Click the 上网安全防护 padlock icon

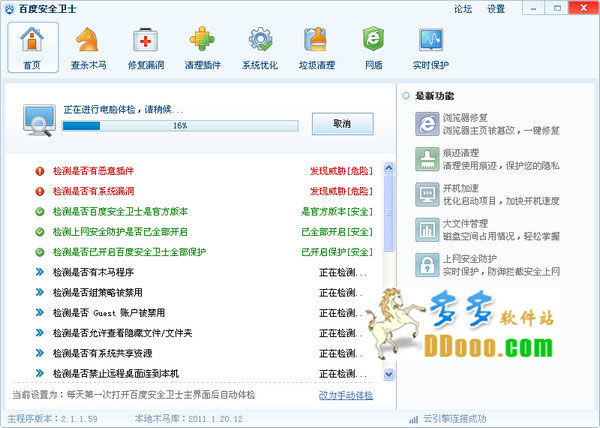pos(427,265)
